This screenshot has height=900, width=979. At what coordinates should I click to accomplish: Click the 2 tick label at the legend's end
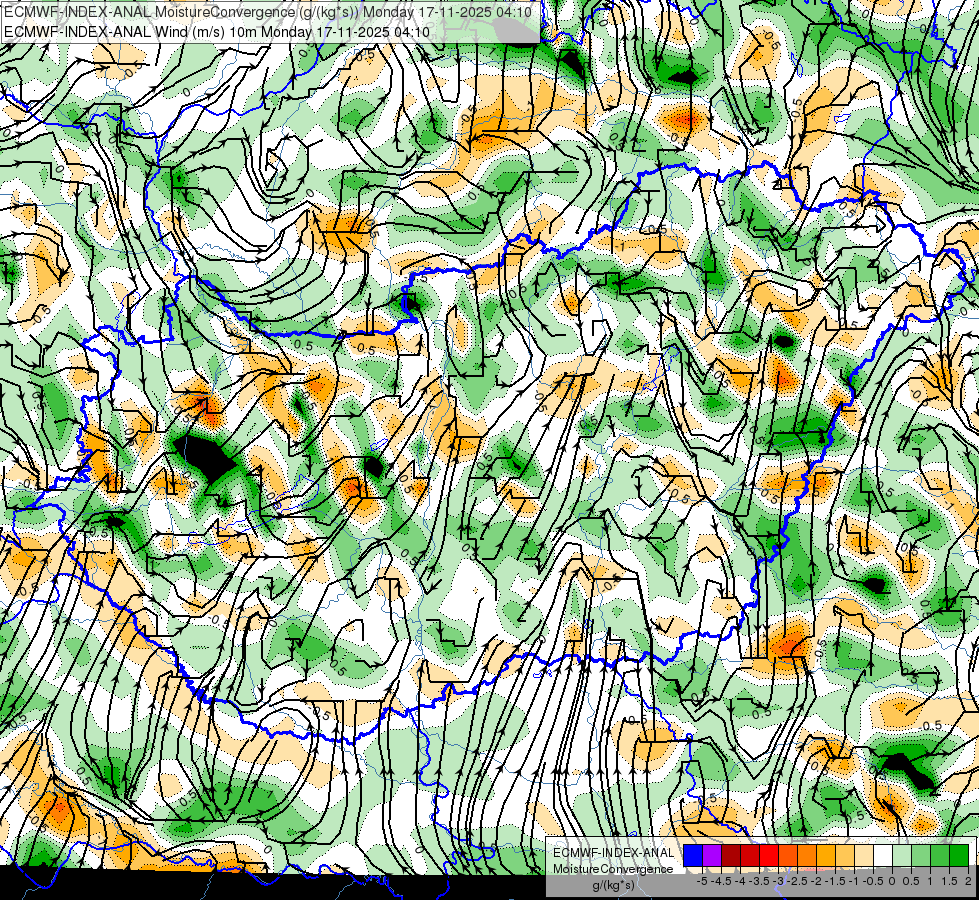pyautogui.click(x=968, y=881)
